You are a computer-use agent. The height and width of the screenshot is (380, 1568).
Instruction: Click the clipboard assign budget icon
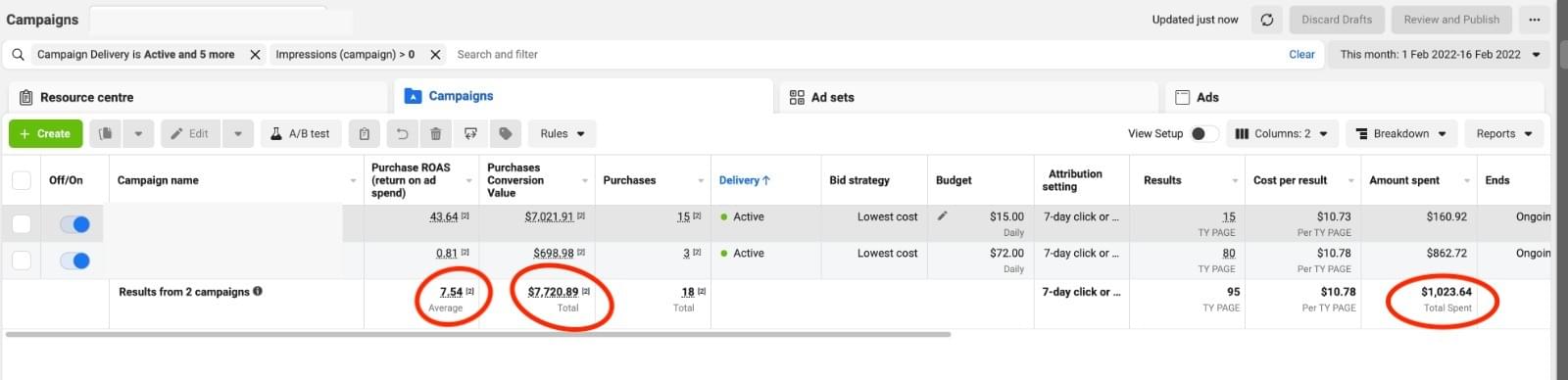[364, 134]
